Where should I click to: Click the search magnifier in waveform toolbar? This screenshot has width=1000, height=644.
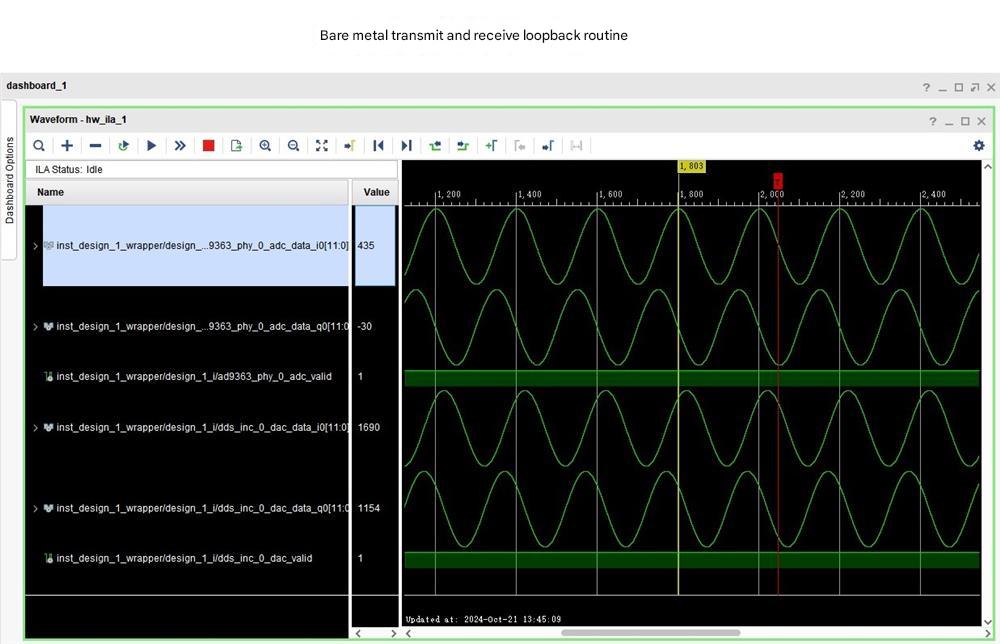(39, 146)
